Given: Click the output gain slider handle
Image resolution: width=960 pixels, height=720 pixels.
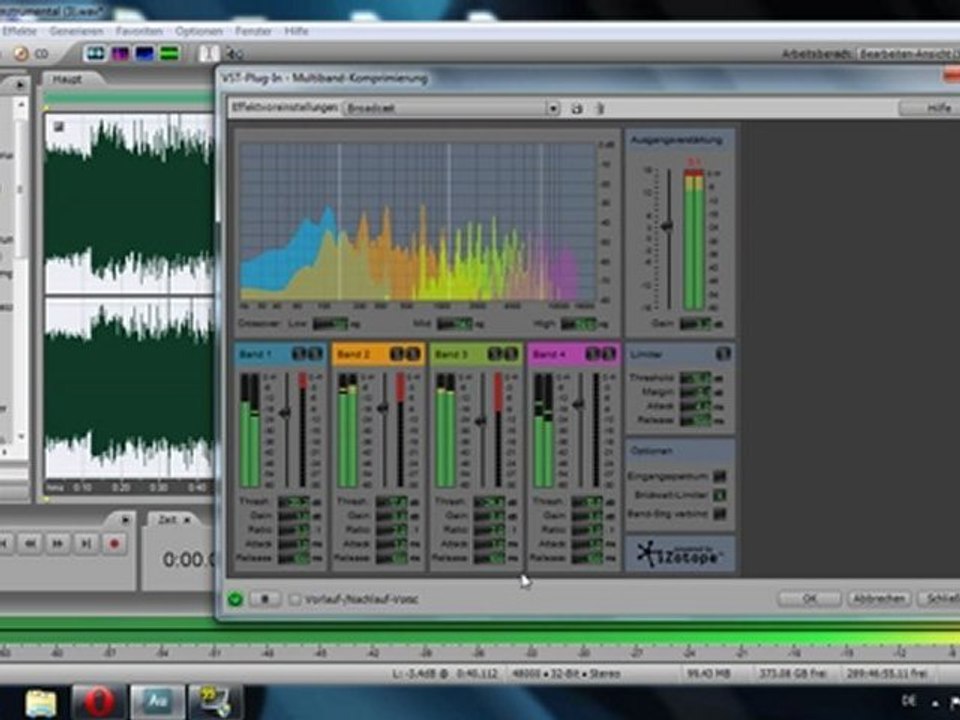Looking at the screenshot, I should (667, 225).
